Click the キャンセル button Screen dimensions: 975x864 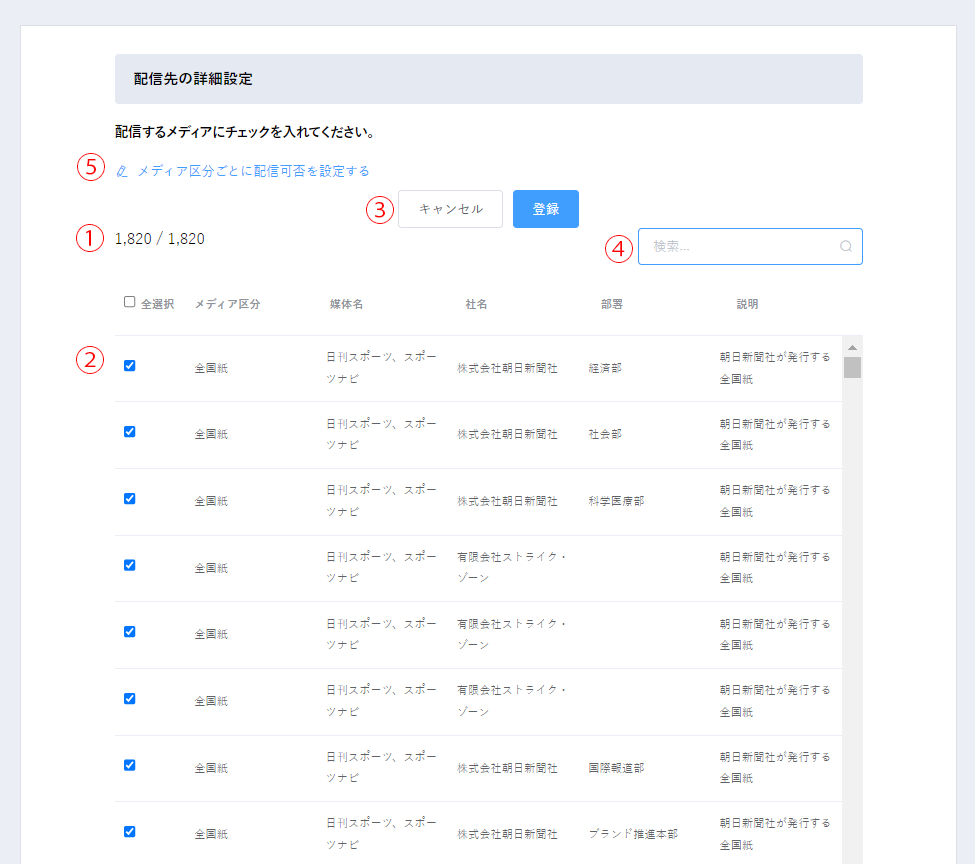coord(450,209)
